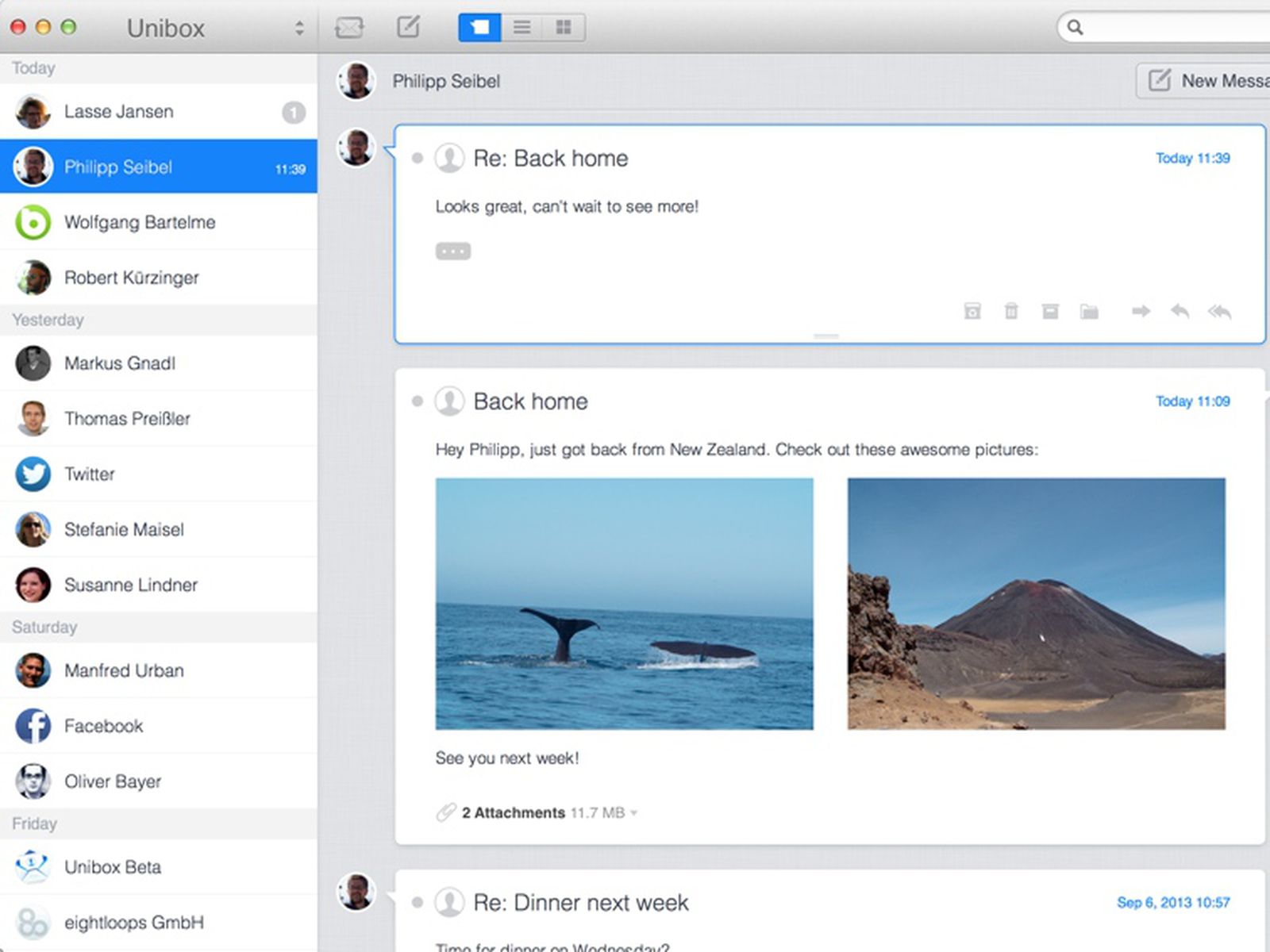Switch to the conversation view mode button

click(x=479, y=28)
